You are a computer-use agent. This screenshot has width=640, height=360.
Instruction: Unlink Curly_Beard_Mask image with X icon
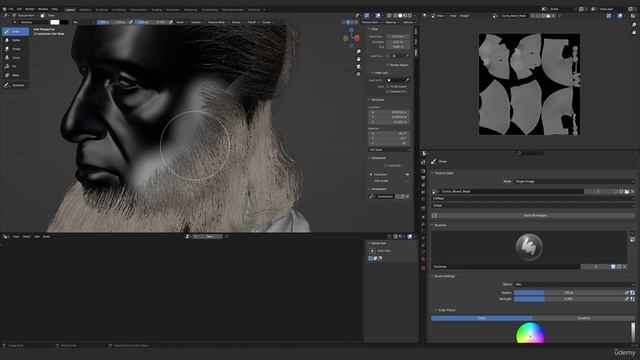(x=632, y=191)
